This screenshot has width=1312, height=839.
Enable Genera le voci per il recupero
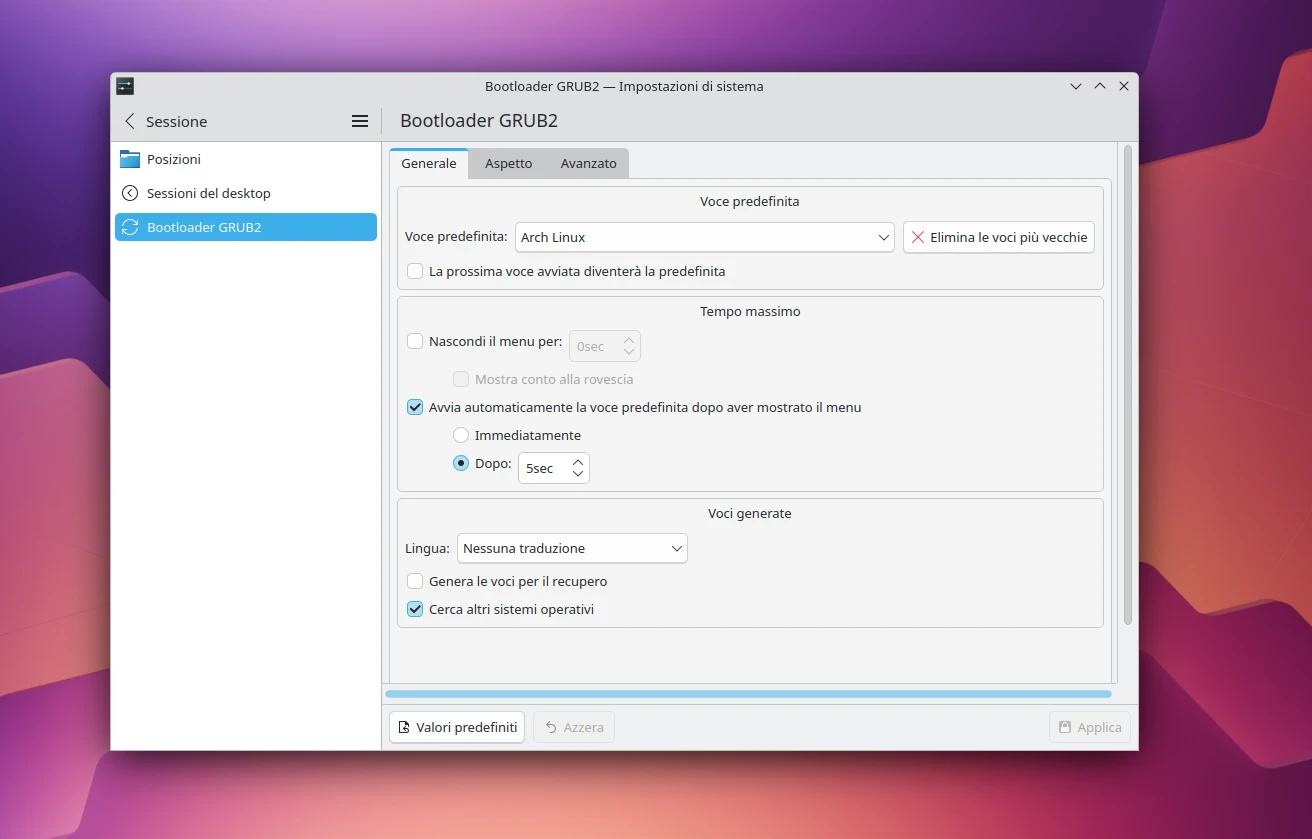click(414, 580)
